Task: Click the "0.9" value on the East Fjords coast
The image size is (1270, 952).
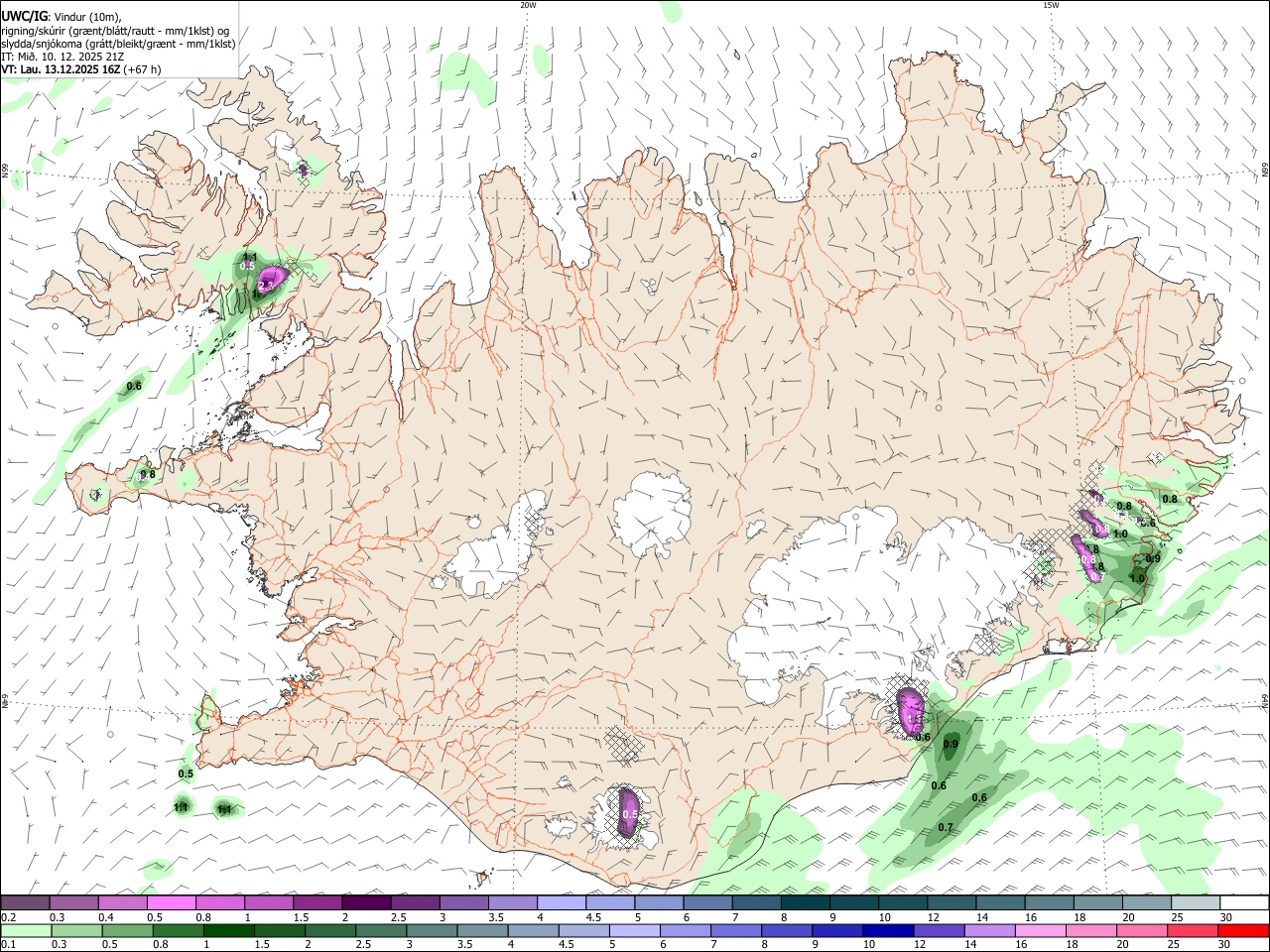Action: click(x=1153, y=559)
